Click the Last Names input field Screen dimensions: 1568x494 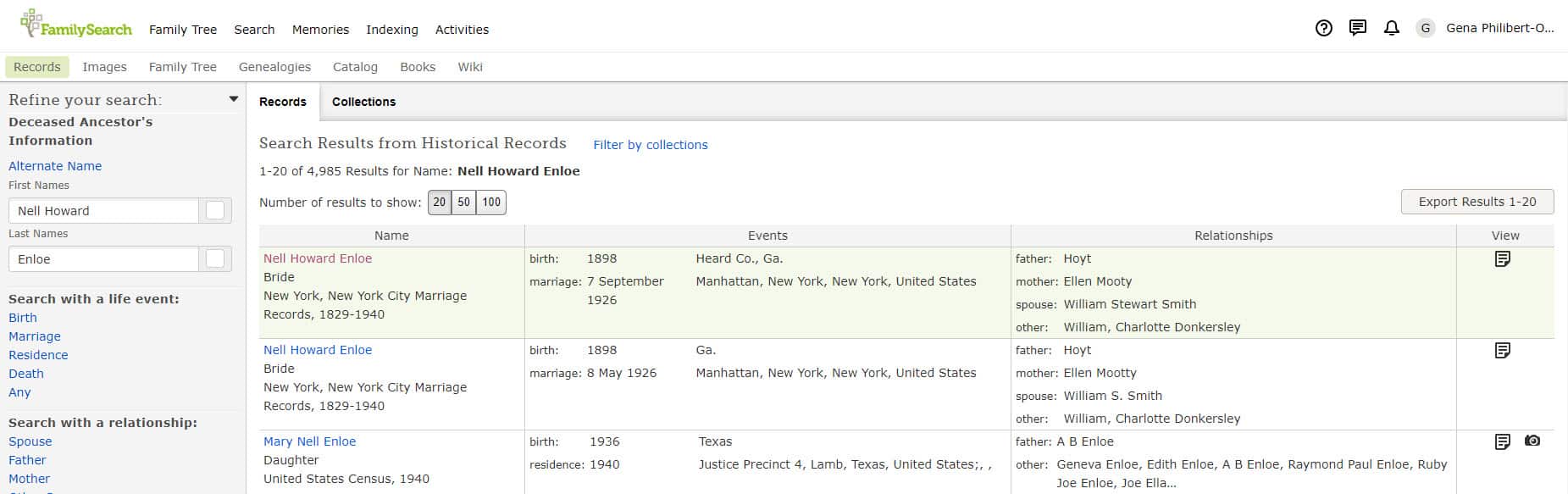103,258
